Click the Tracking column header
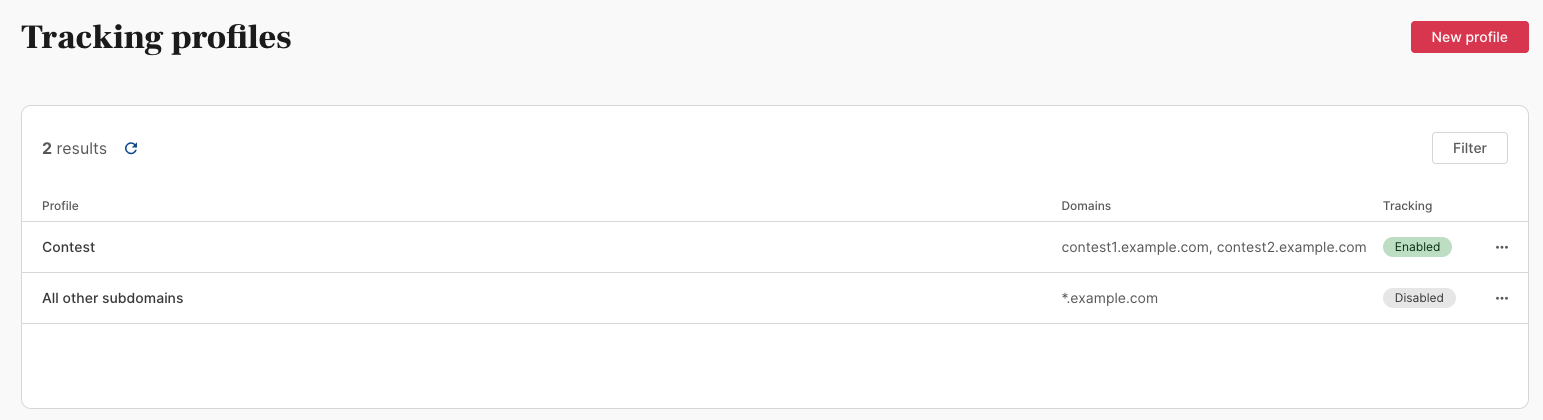 pos(1407,206)
